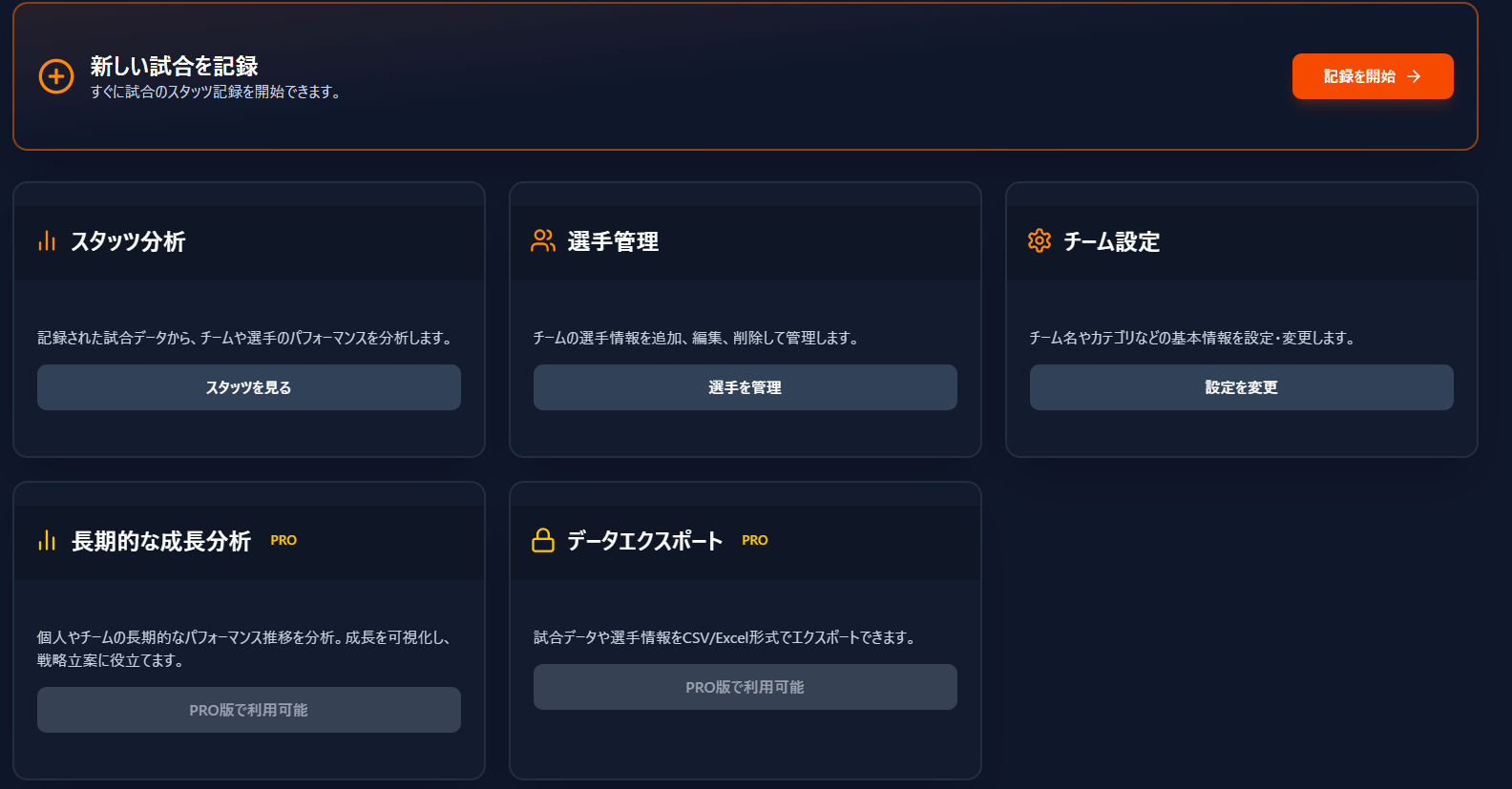
Task: Click the 設定を変更 button
Action: pyautogui.click(x=1241, y=387)
